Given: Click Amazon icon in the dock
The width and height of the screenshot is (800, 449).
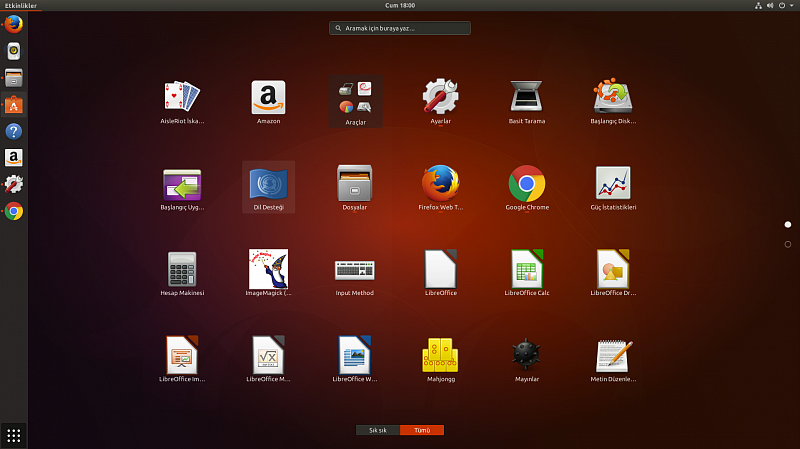Looking at the screenshot, I should pyautogui.click(x=14, y=158).
